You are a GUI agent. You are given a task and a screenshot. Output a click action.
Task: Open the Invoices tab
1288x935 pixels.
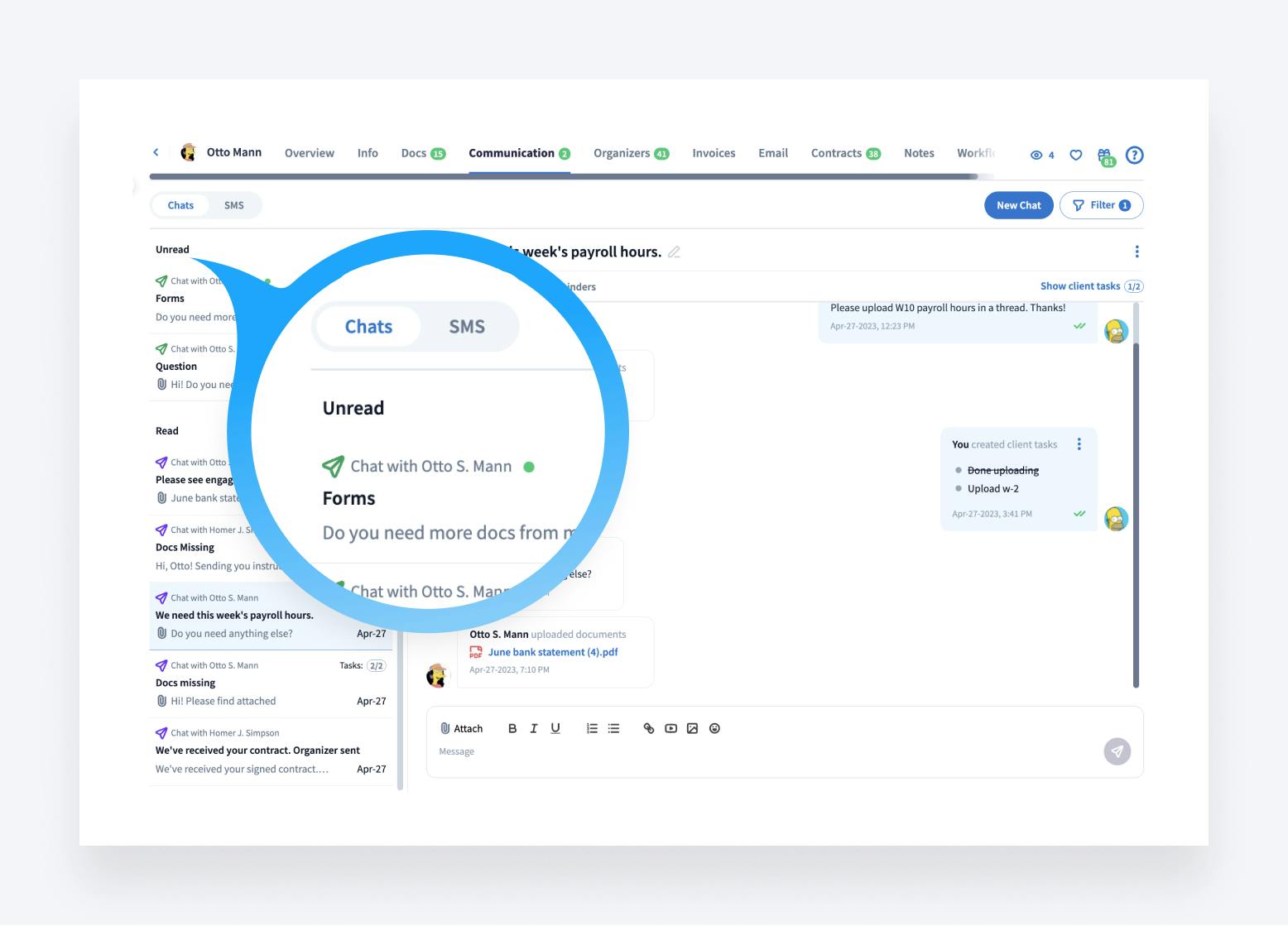714,153
